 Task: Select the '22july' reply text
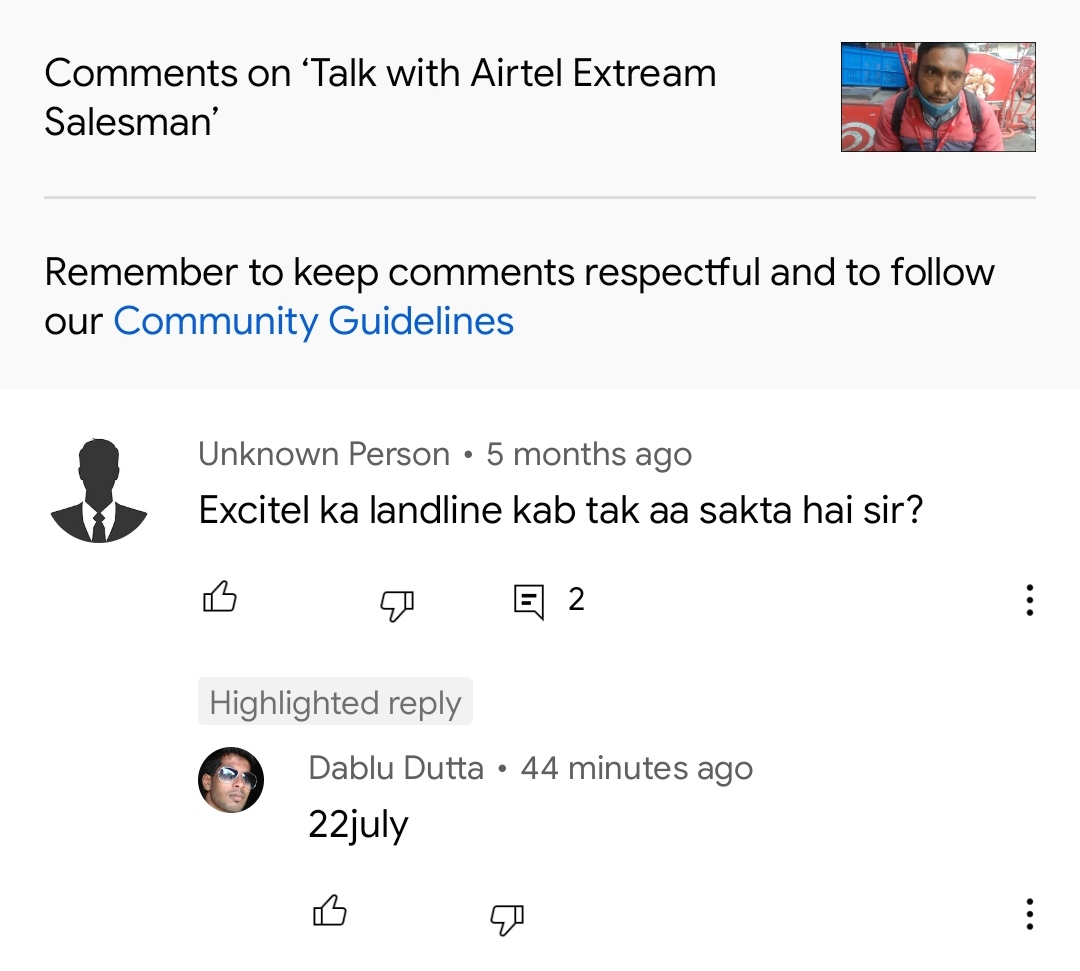[x=358, y=825]
